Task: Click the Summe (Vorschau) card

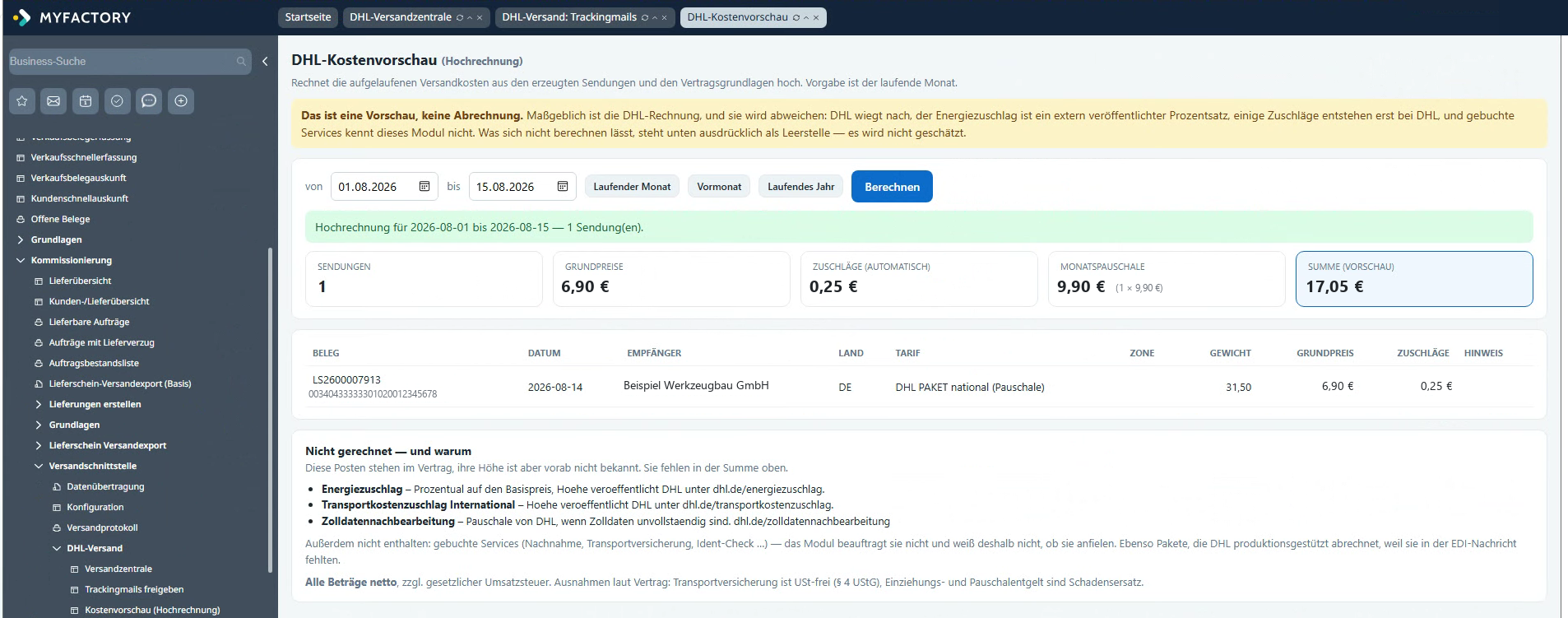Action: click(1414, 279)
